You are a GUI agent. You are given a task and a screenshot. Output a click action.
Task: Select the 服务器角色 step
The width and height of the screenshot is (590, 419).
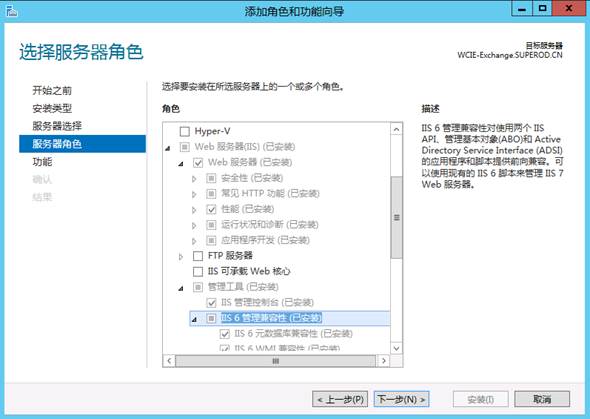[x=82, y=144]
